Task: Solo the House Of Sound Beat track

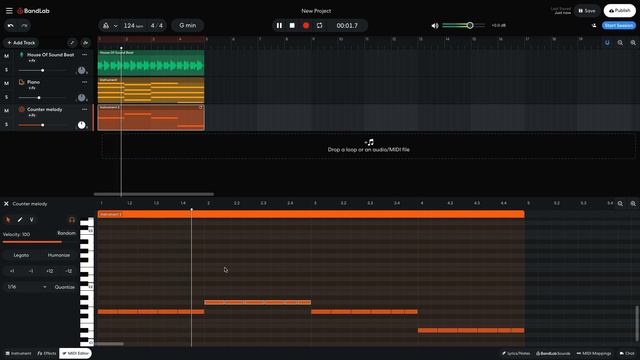Action: click(6, 70)
